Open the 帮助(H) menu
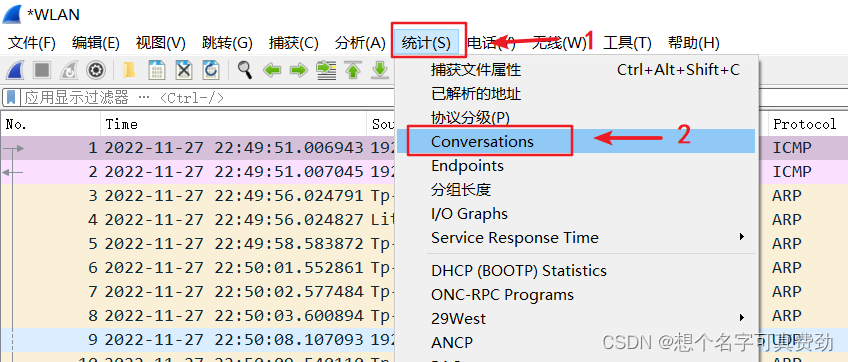848x362 pixels. 694,43
